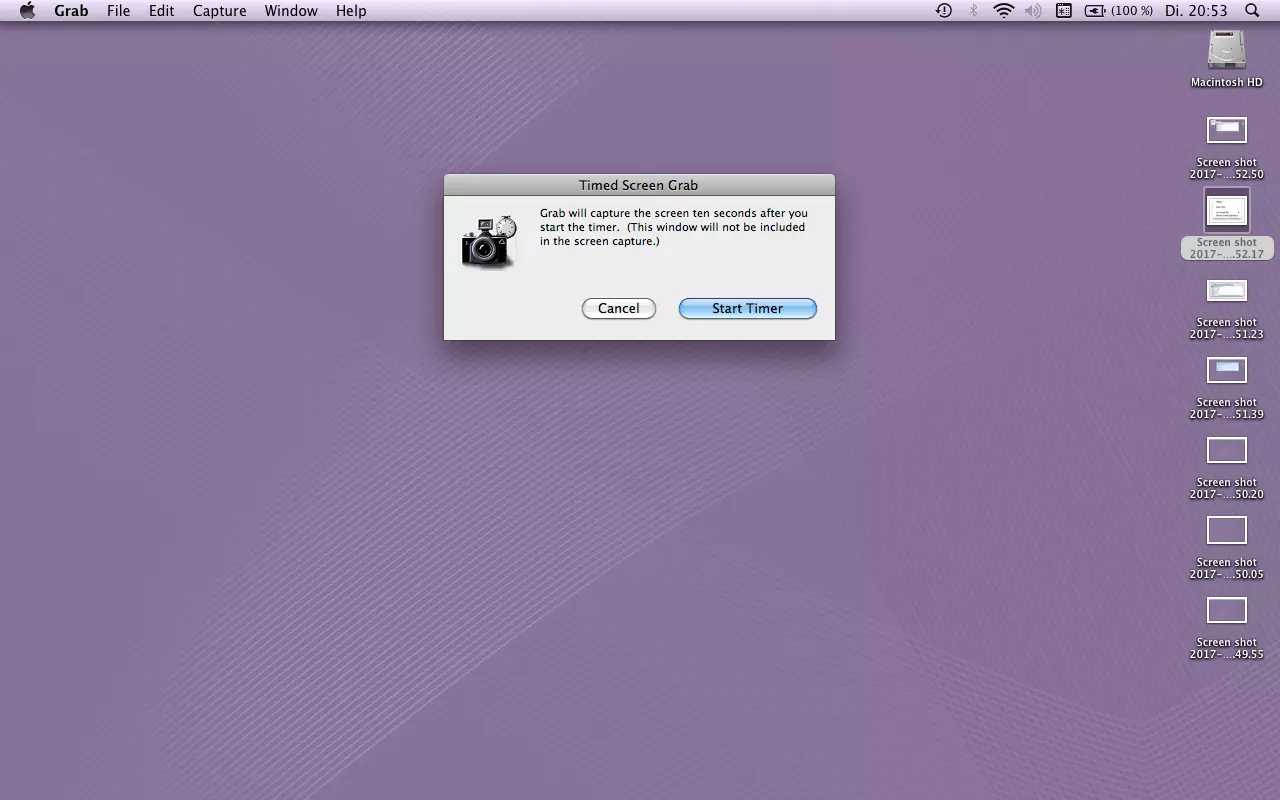Click the Macintosh HD label text
This screenshot has height=800, width=1280.
(1227, 83)
